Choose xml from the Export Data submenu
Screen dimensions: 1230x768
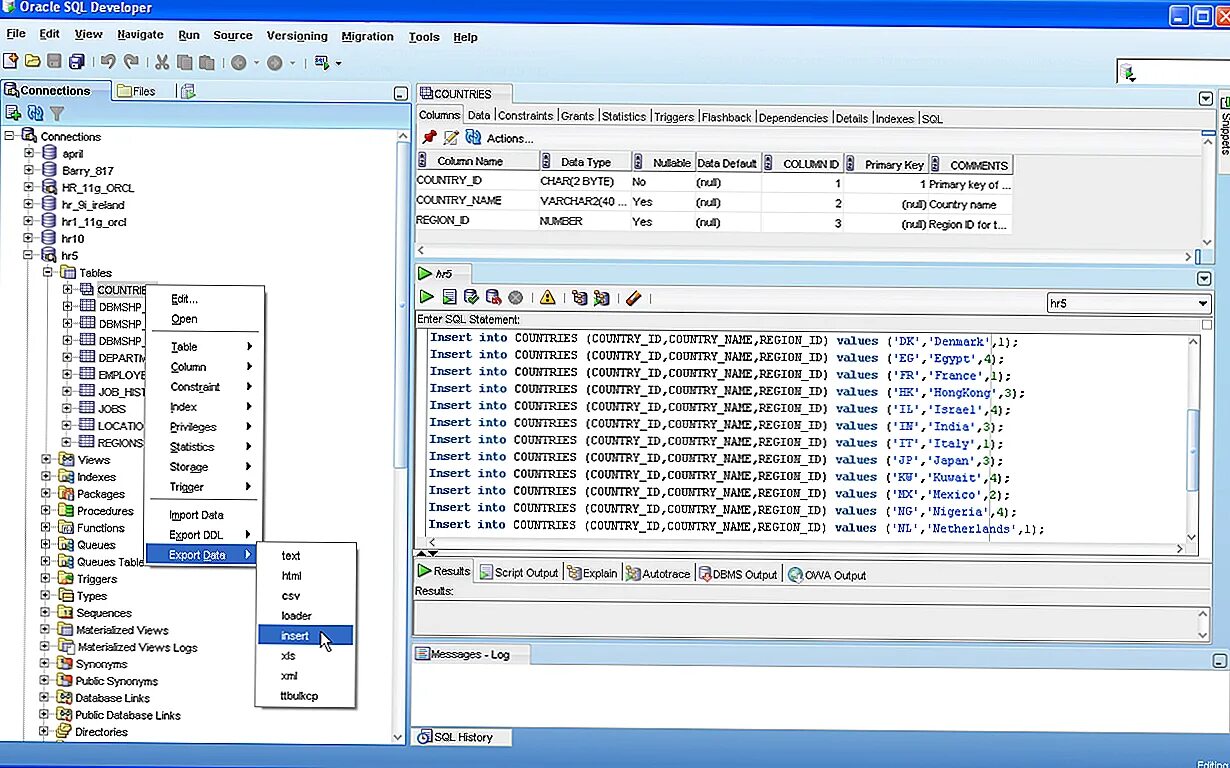(306, 675)
